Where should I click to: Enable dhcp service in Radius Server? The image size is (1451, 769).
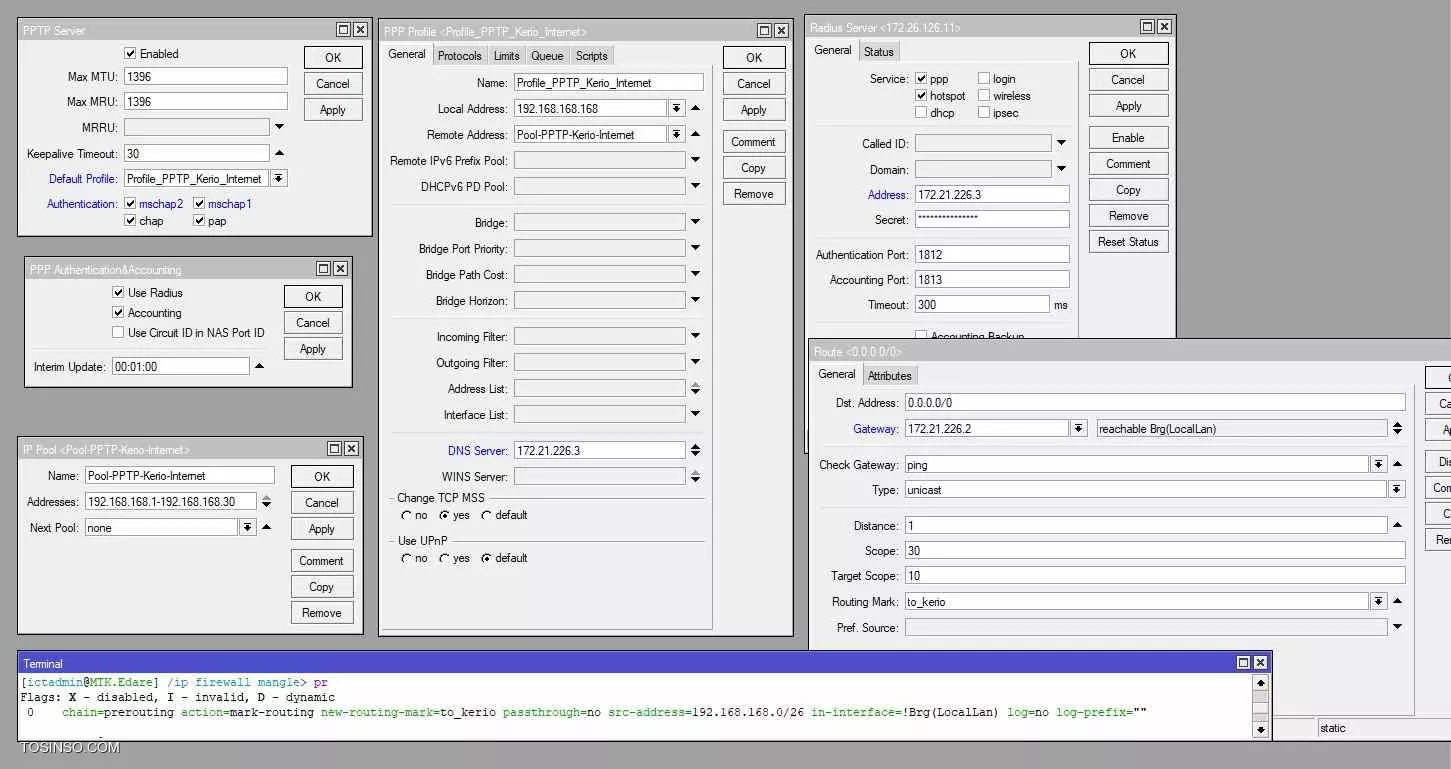(921, 113)
